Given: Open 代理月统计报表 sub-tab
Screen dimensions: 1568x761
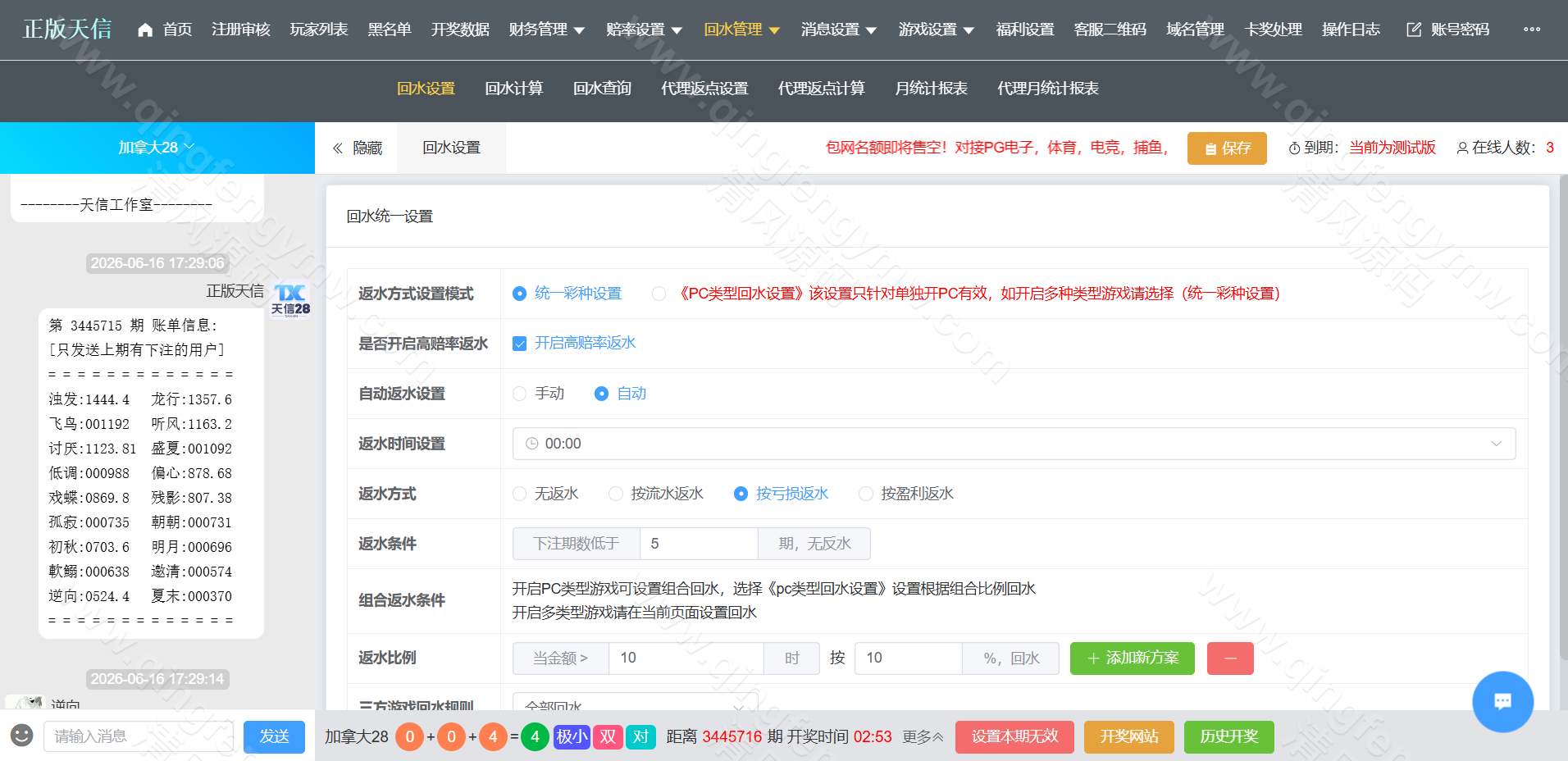Looking at the screenshot, I should point(1047,89).
